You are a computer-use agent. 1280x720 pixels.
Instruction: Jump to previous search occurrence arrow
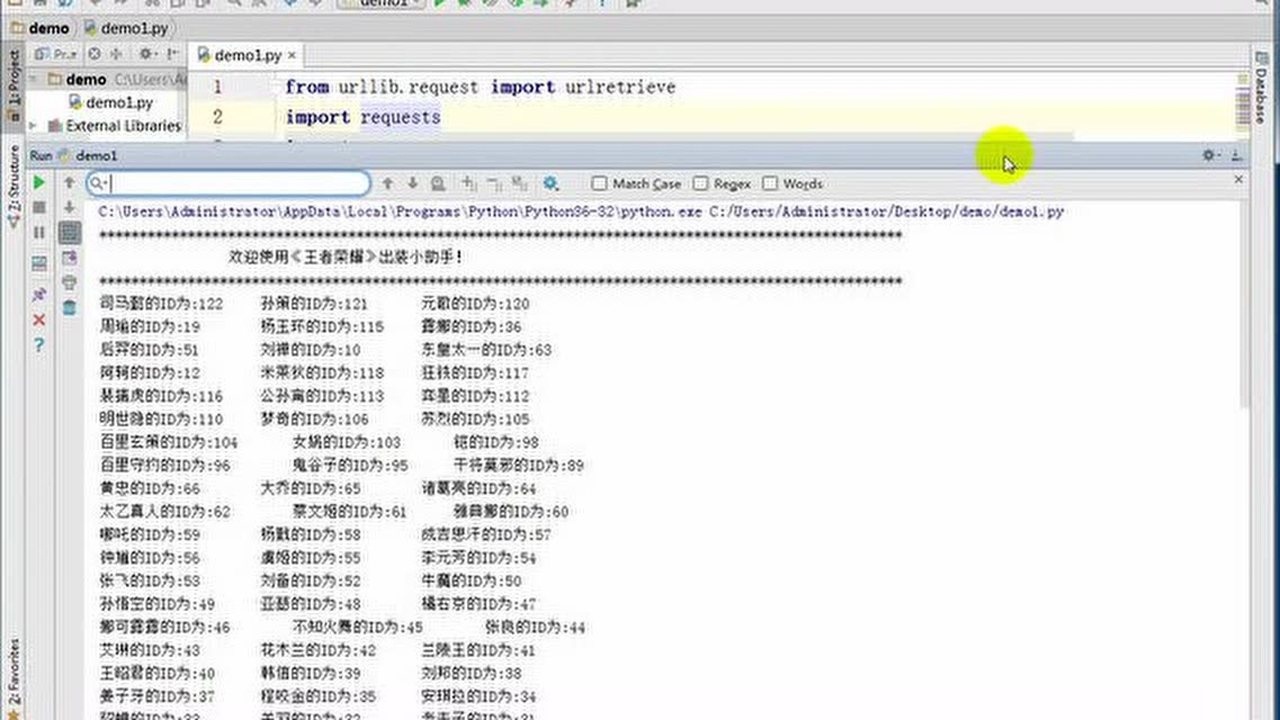[388, 184]
